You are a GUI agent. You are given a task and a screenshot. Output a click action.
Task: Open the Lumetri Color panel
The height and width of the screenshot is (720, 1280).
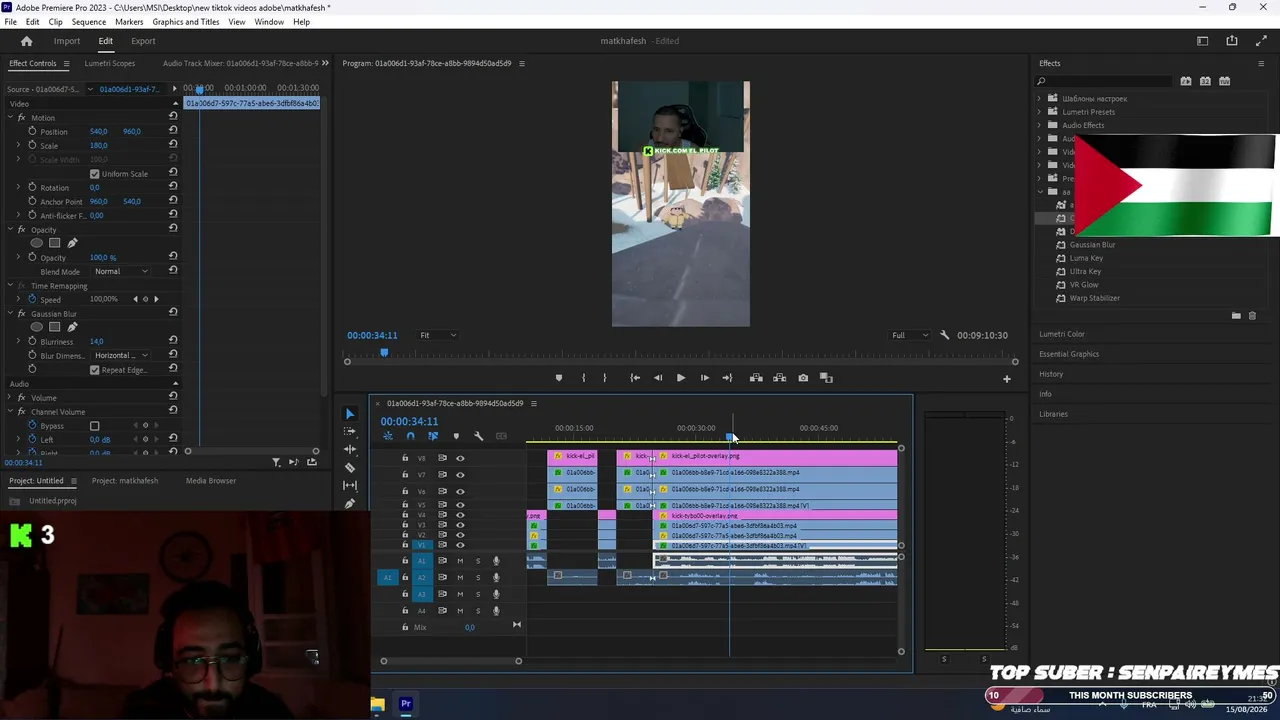point(1062,334)
